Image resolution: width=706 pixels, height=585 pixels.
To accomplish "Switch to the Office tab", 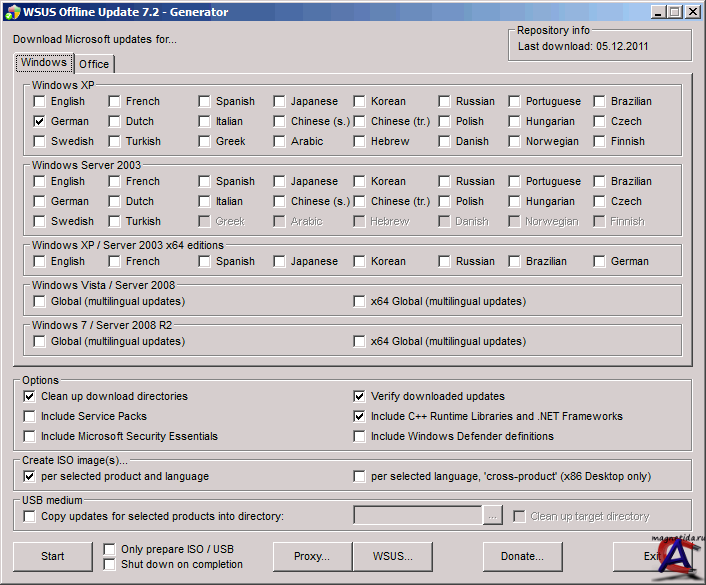I will click(94, 64).
